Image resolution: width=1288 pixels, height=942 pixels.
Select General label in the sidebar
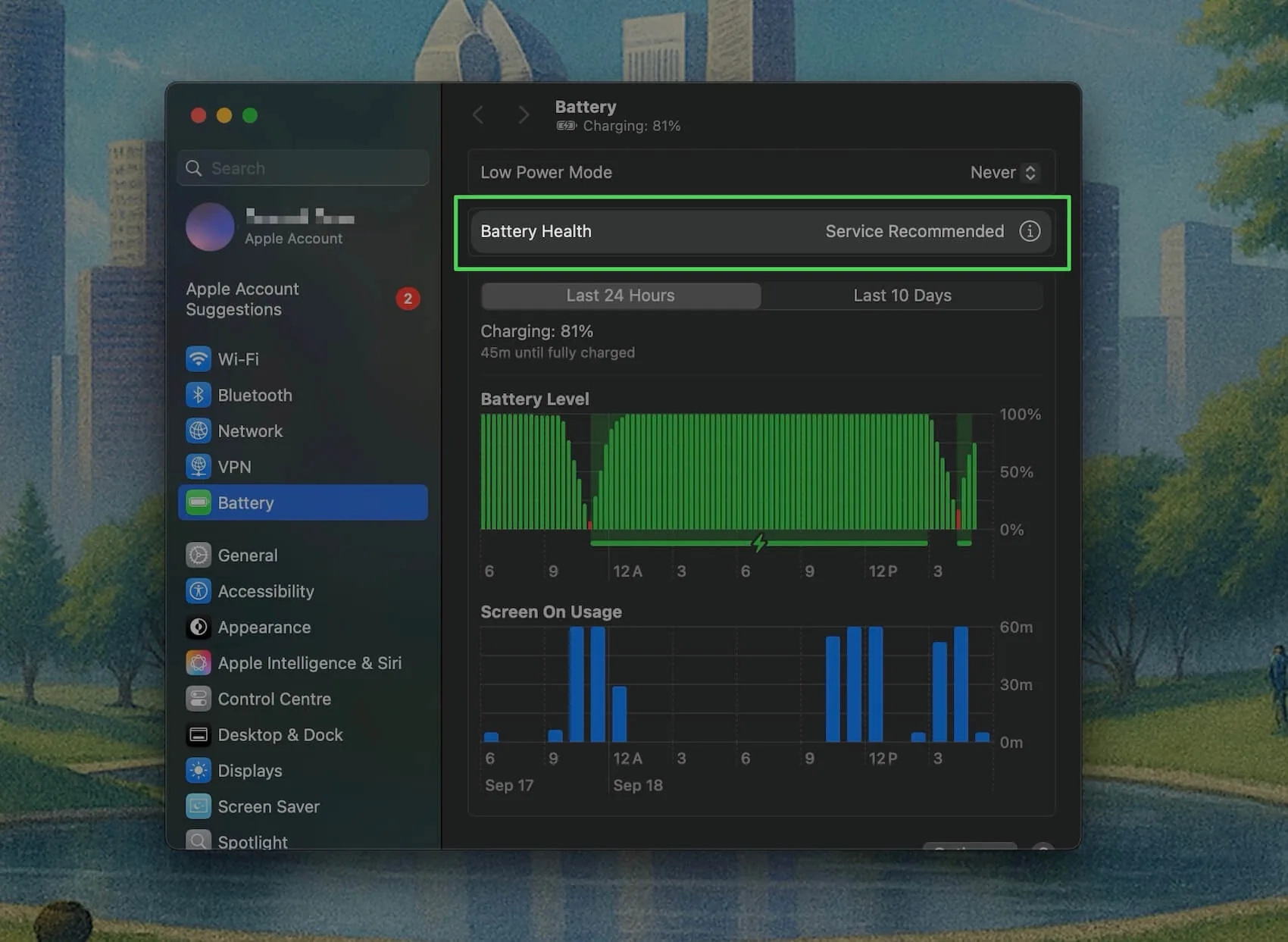click(248, 555)
